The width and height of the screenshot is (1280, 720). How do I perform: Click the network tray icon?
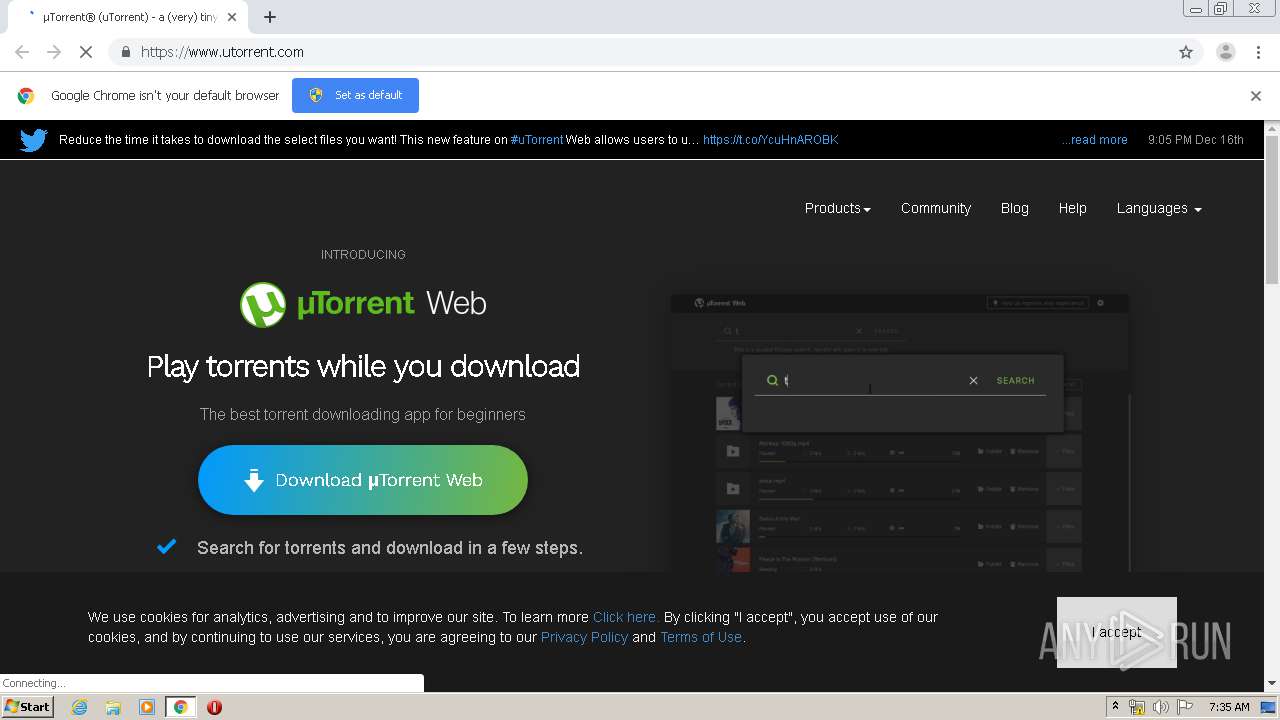[1137, 707]
